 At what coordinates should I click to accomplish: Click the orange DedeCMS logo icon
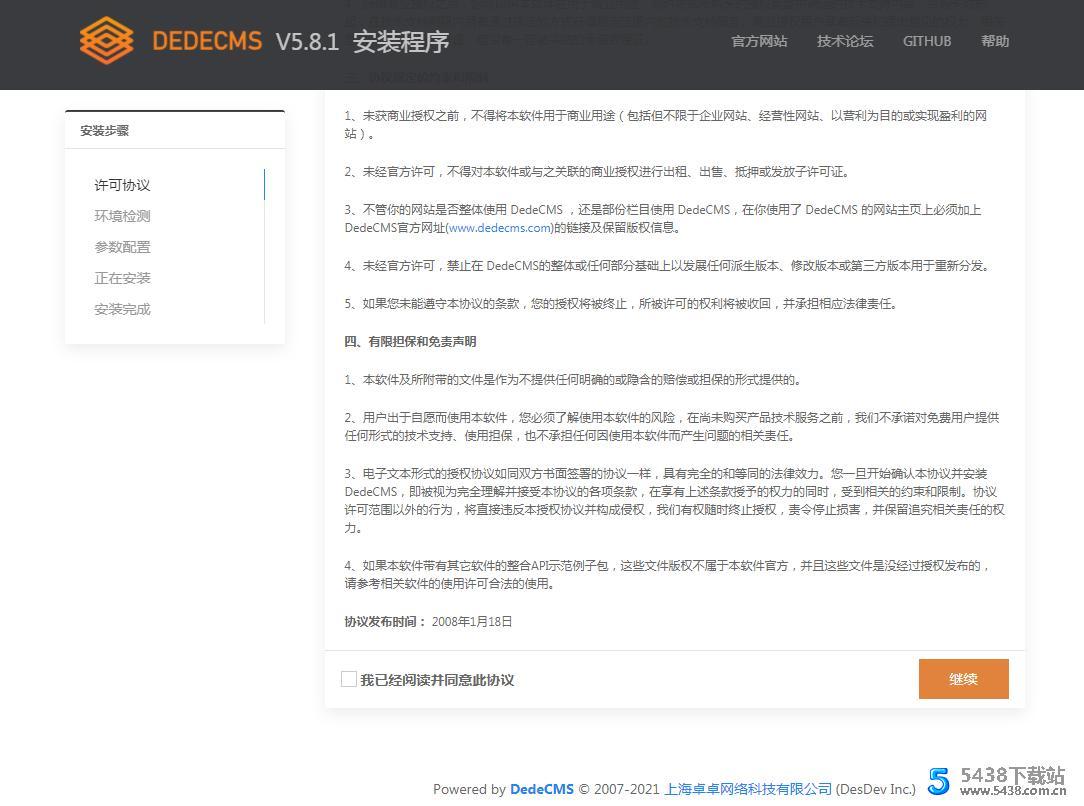point(106,41)
